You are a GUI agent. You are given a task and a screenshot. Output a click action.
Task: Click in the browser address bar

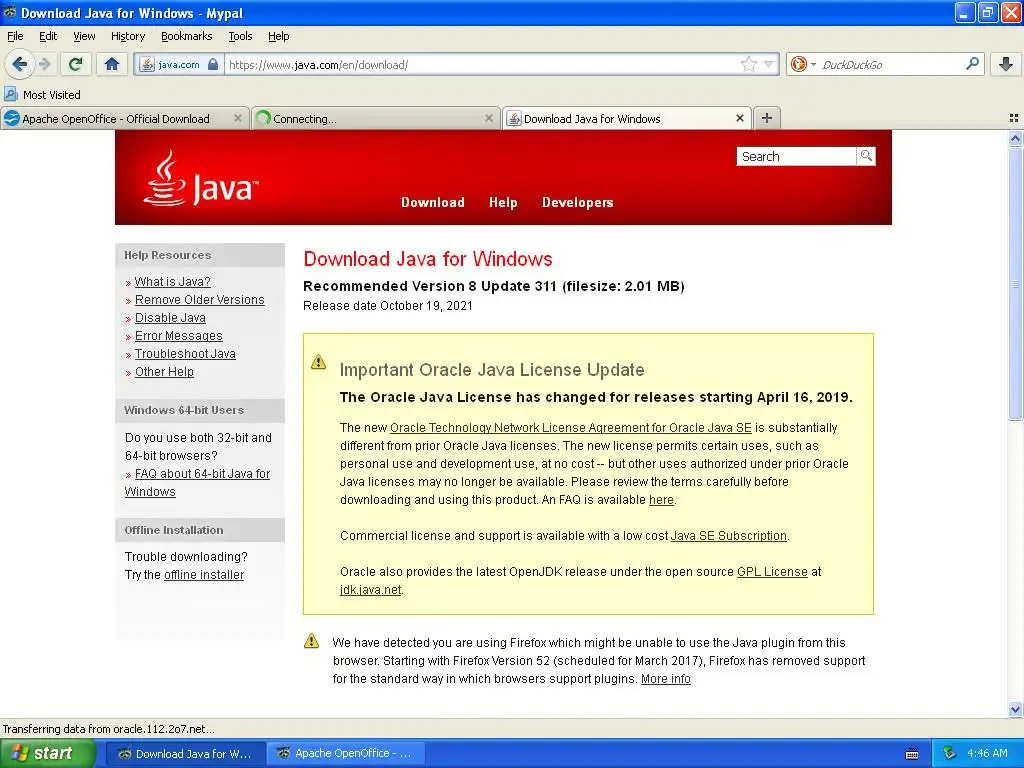pyautogui.click(x=482, y=64)
